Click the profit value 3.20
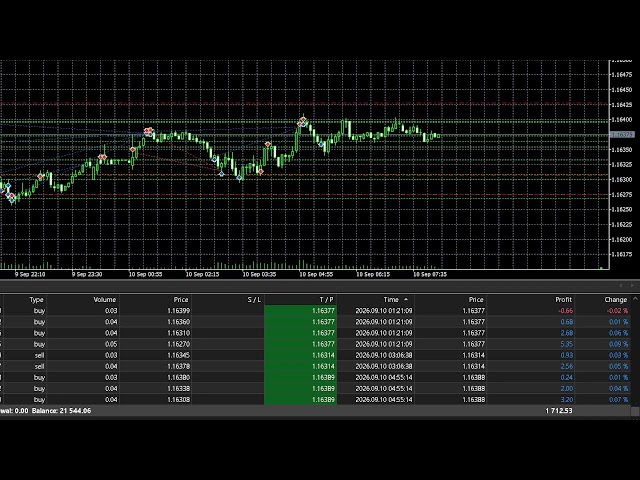The width and height of the screenshot is (640, 480). pos(567,400)
